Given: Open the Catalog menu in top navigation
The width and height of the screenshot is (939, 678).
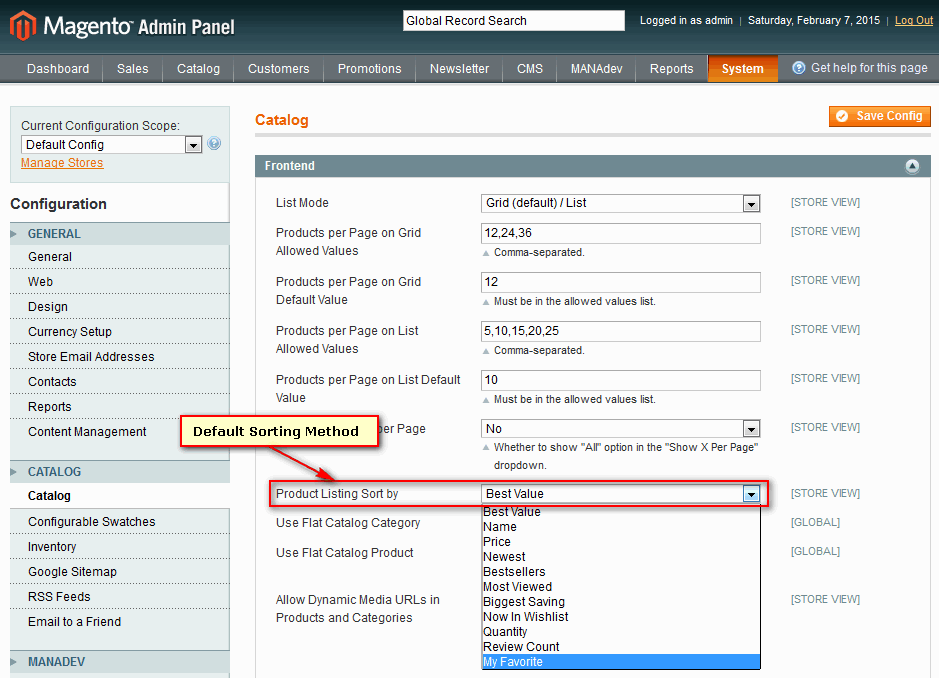Looking at the screenshot, I should point(198,69).
